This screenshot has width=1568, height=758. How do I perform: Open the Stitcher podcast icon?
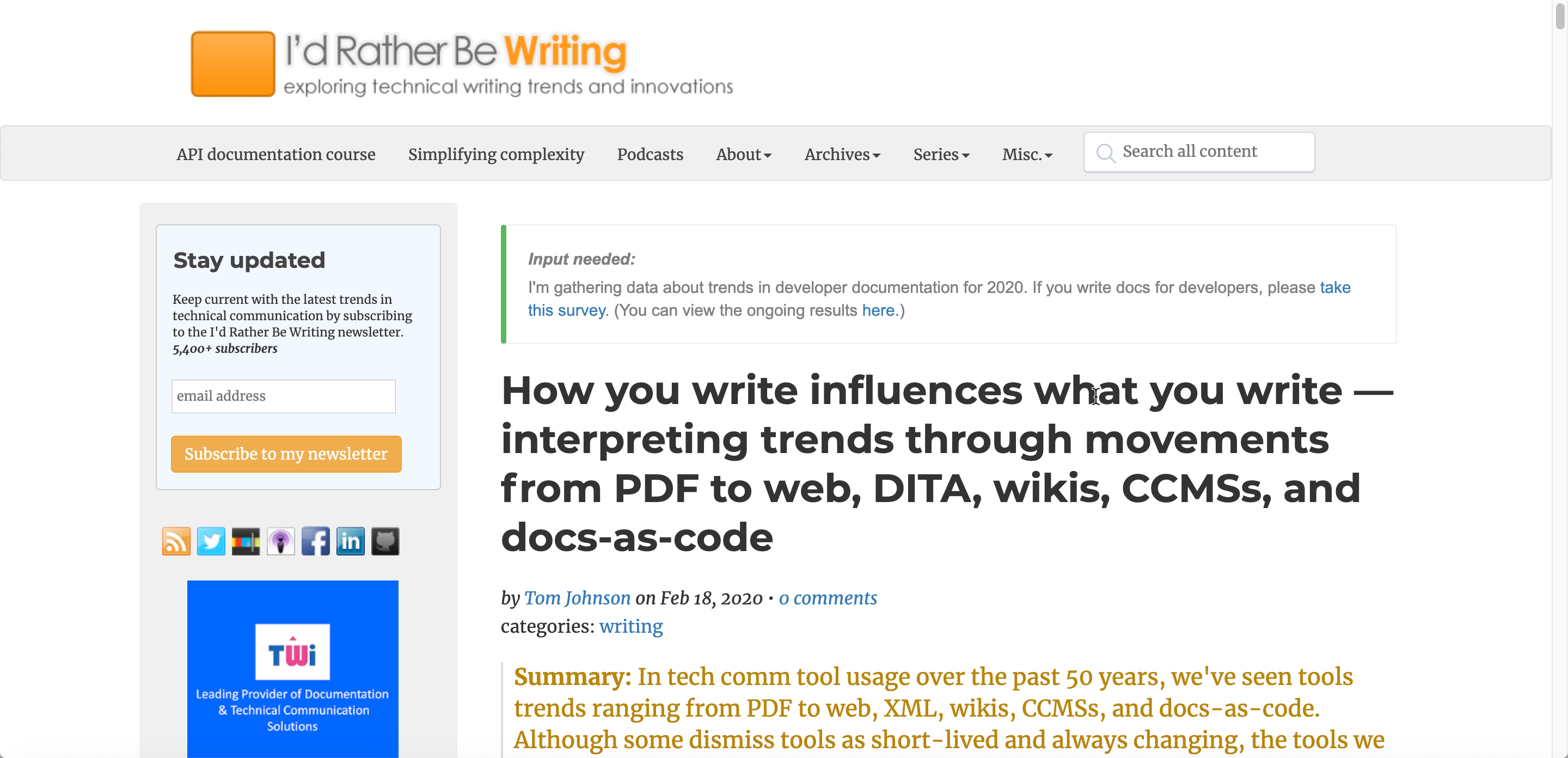click(246, 541)
